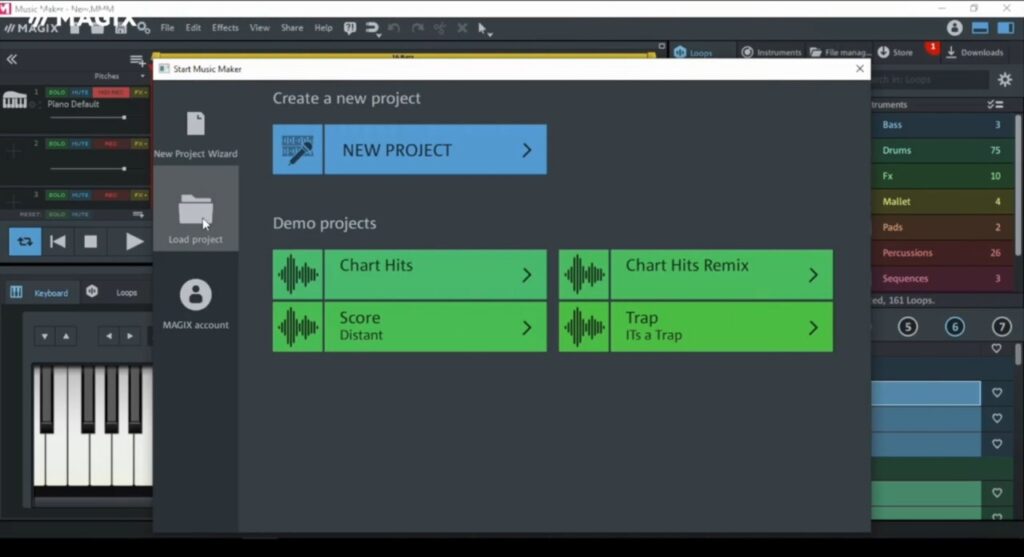Click the NEW PROJECT button

409,150
